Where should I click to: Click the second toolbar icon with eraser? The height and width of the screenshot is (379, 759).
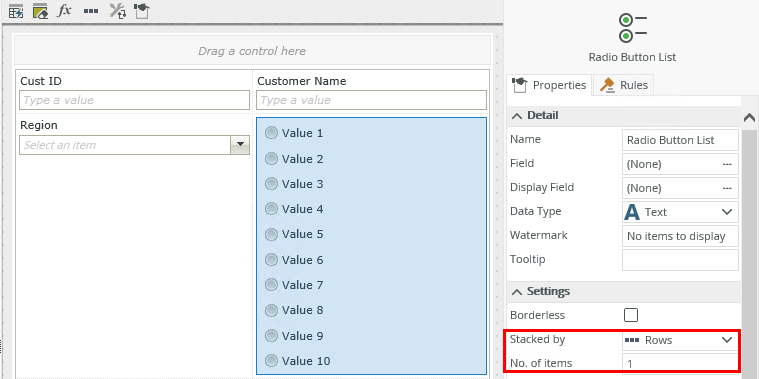click(x=40, y=11)
